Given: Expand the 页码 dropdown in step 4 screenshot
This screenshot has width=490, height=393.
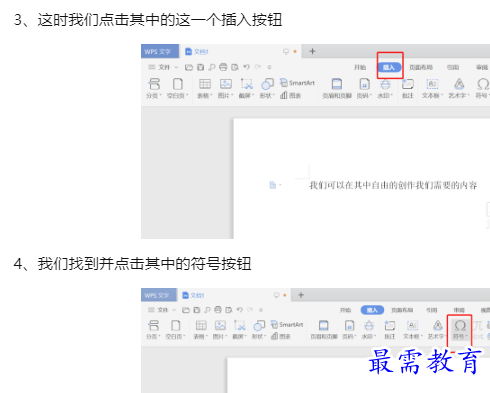Looking at the screenshot, I should click(355, 336).
